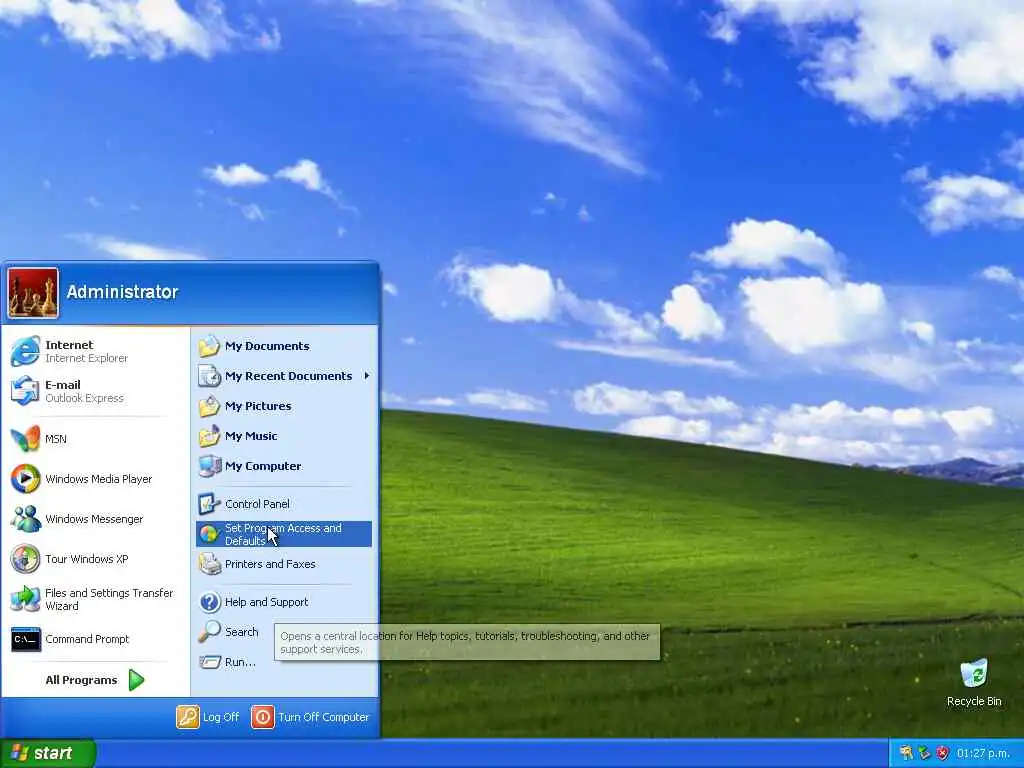Click the My Pictures folder icon
This screenshot has width=1024, height=768.
209,406
